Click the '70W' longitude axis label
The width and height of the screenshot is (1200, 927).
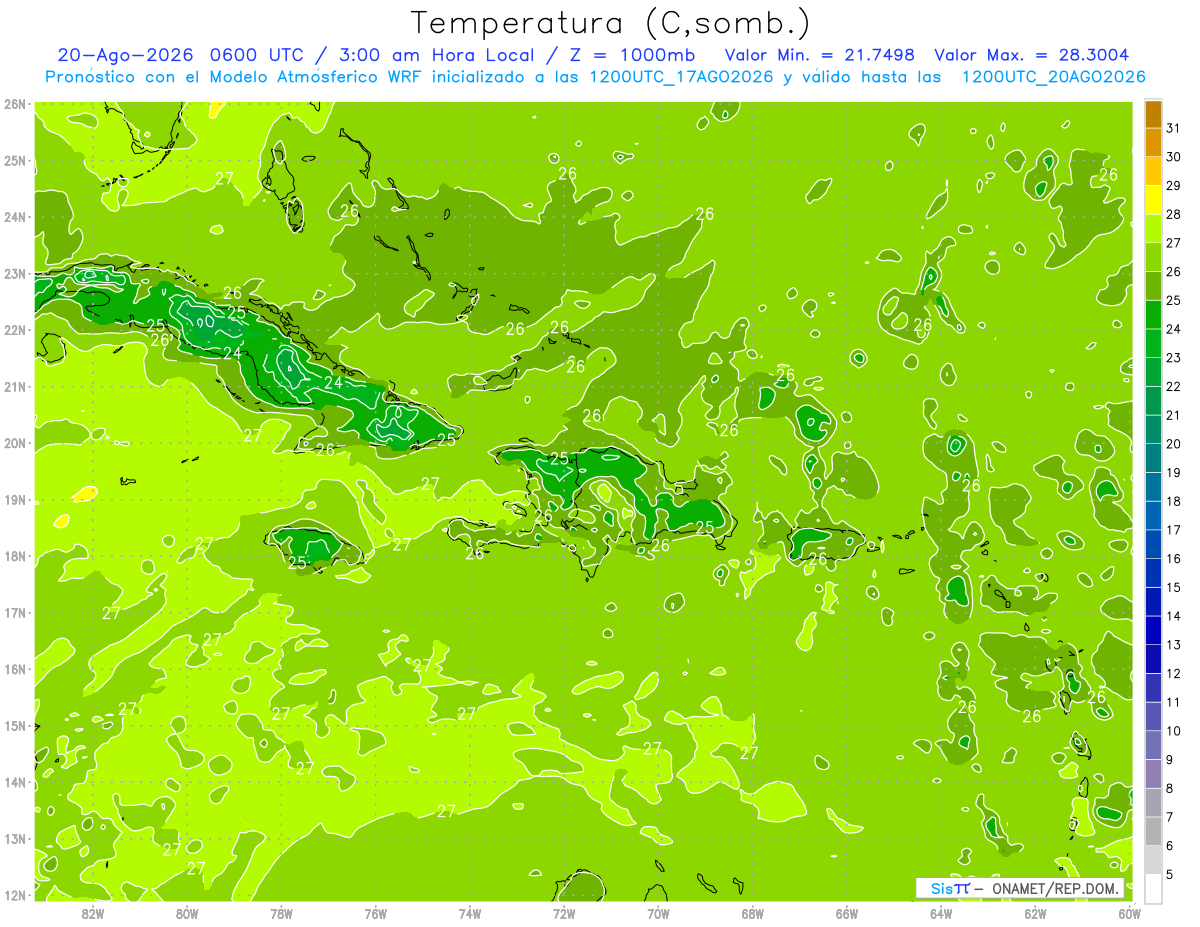pyautogui.click(x=658, y=913)
